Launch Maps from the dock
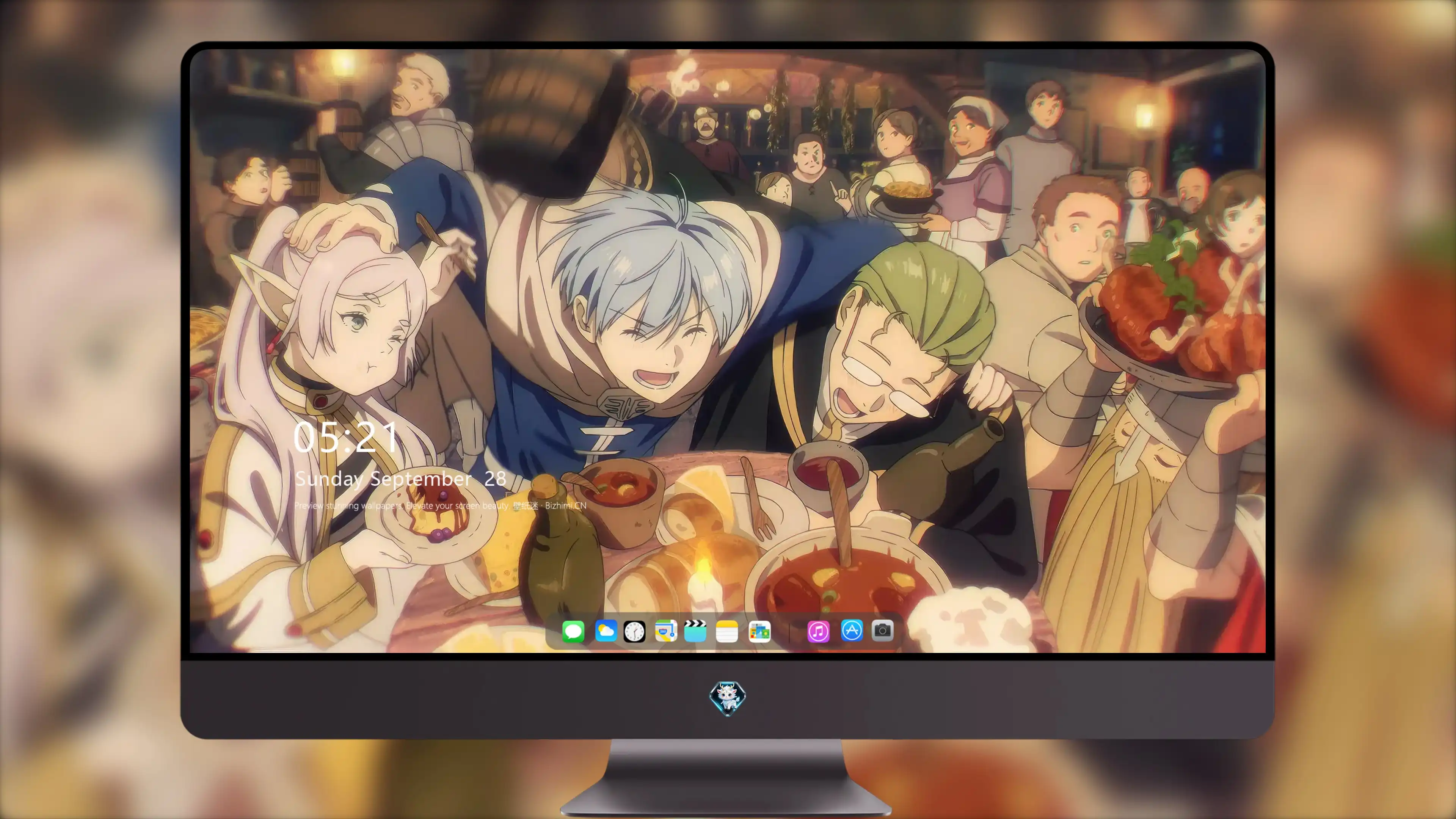Viewport: 1456px width, 819px height. pos(666,631)
